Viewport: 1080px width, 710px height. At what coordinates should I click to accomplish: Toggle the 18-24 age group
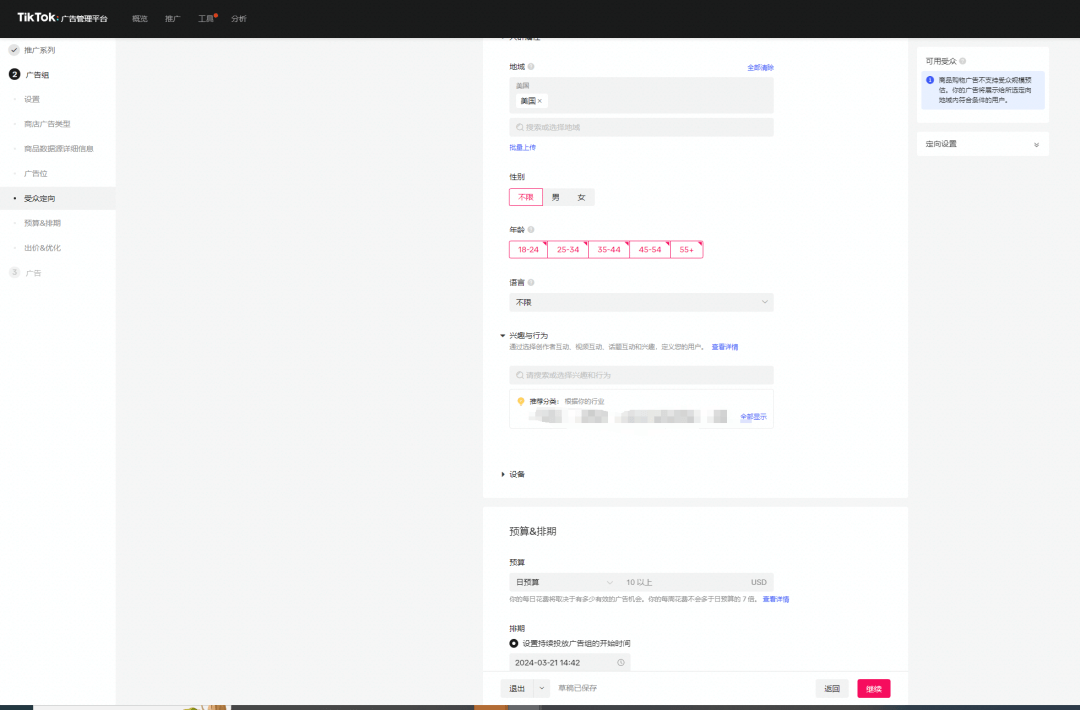[528, 249]
